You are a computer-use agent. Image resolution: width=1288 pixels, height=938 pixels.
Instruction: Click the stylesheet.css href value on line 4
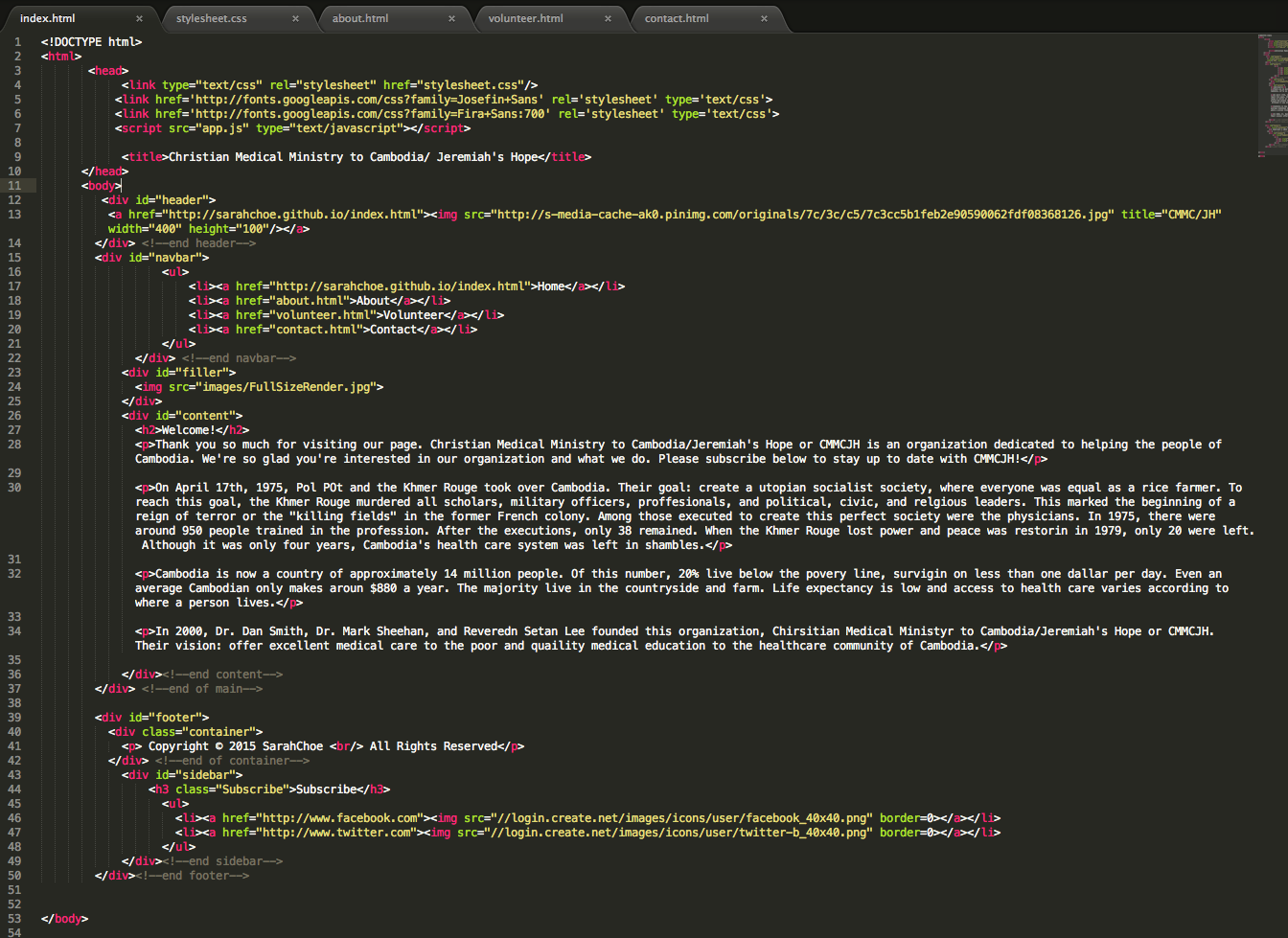tap(460, 85)
